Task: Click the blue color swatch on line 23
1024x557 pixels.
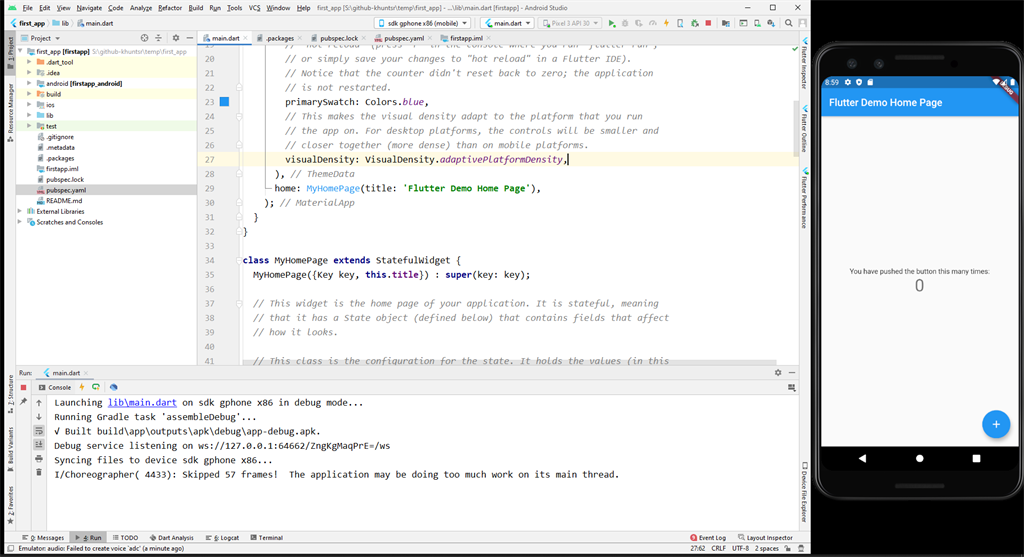Action: pyautogui.click(x=224, y=102)
